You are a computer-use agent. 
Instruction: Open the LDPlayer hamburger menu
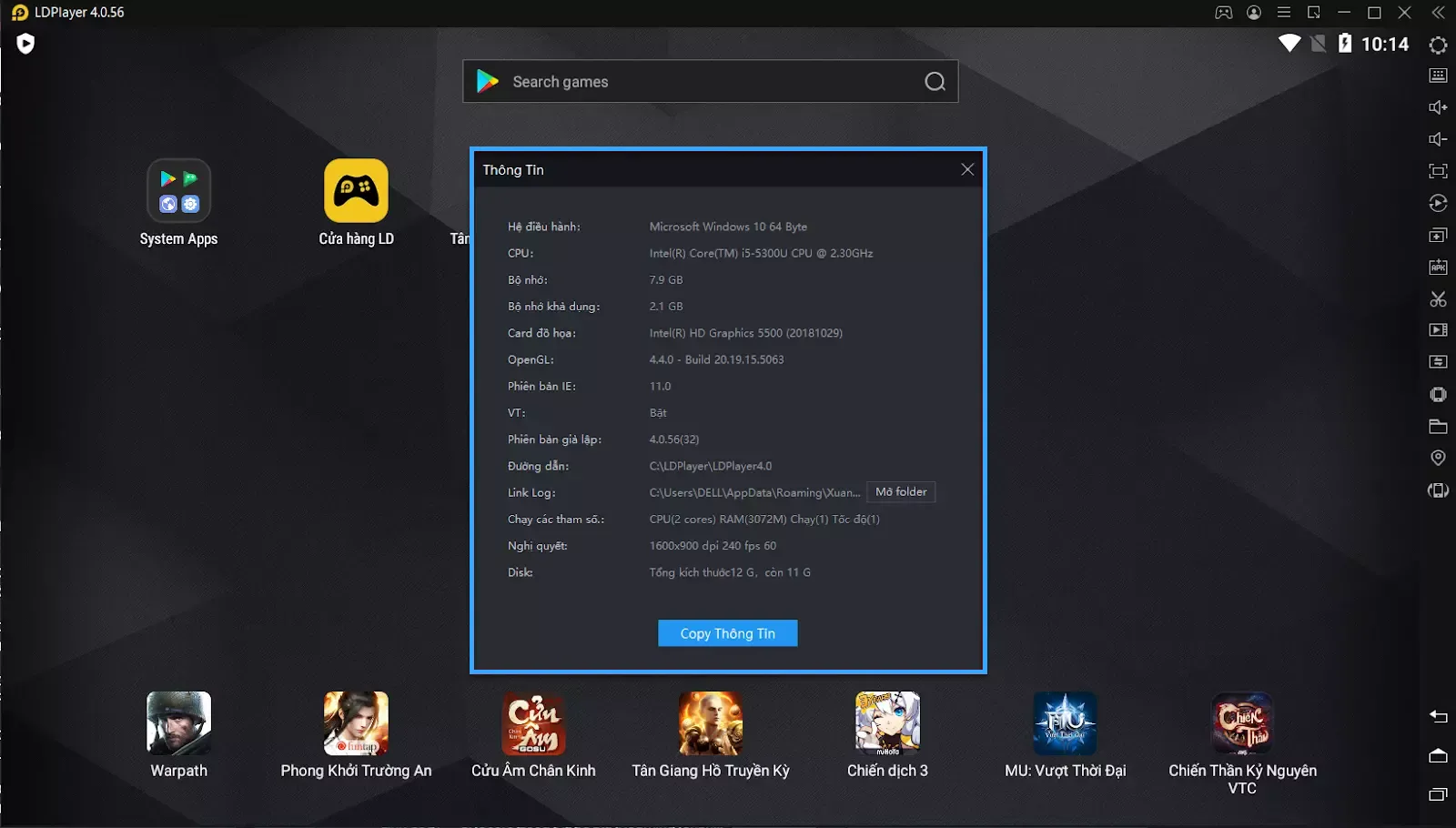click(x=1284, y=13)
